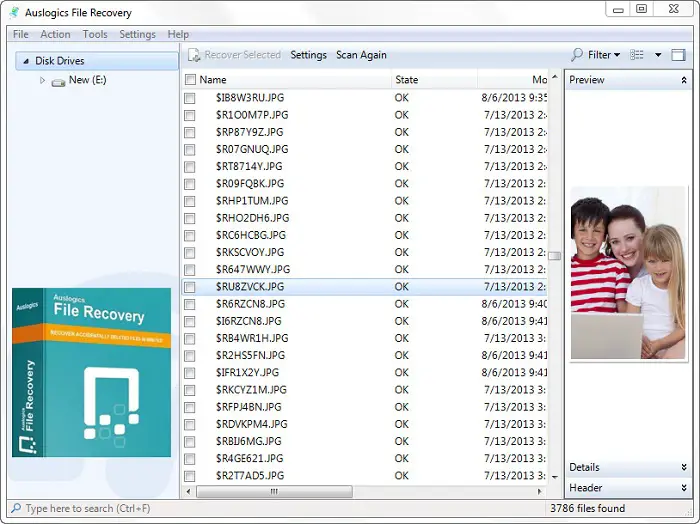
Task: Select checkbox for $RU8ZVCK.JPG
Action: coord(190,287)
